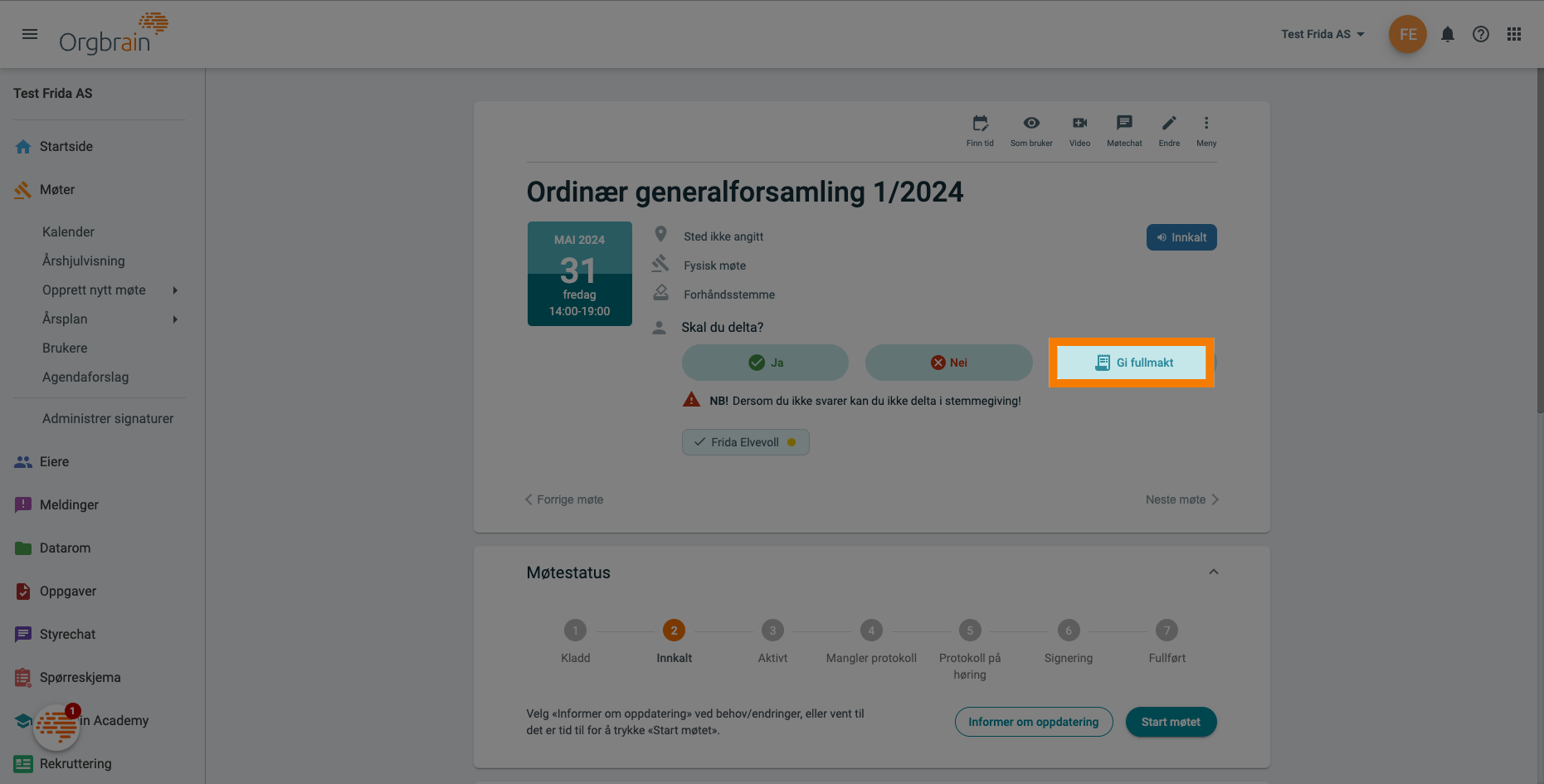Open the hamburger navigation menu
The image size is (1544, 784).
pyautogui.click(x=30, y=34)
